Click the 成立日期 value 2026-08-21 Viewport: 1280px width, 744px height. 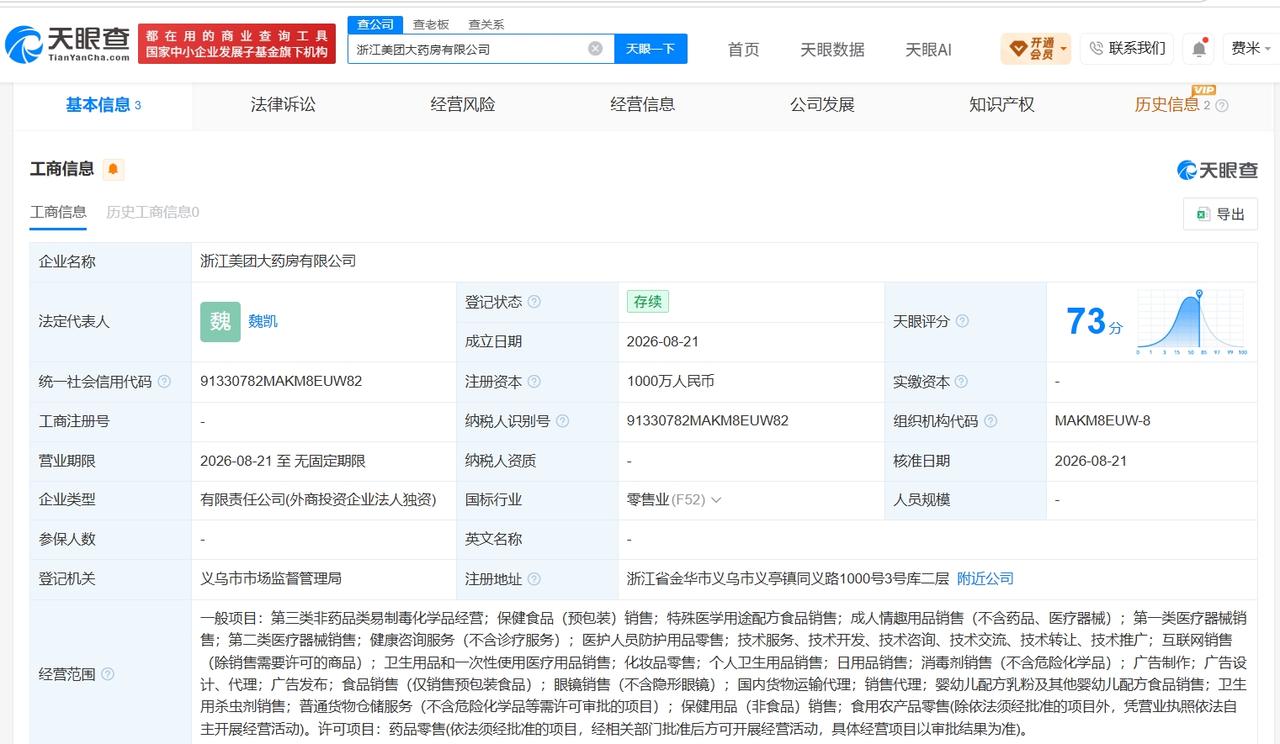coord(663,341)
